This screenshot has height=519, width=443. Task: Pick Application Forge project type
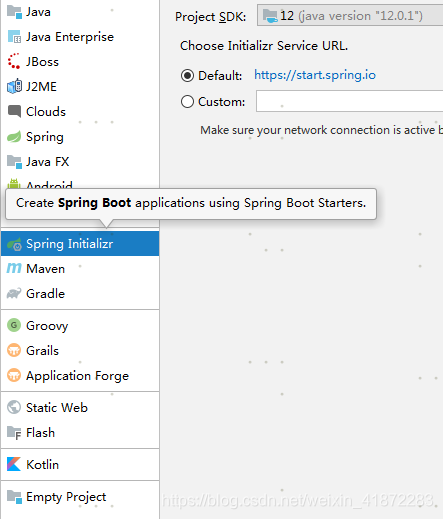pos(80,376)
